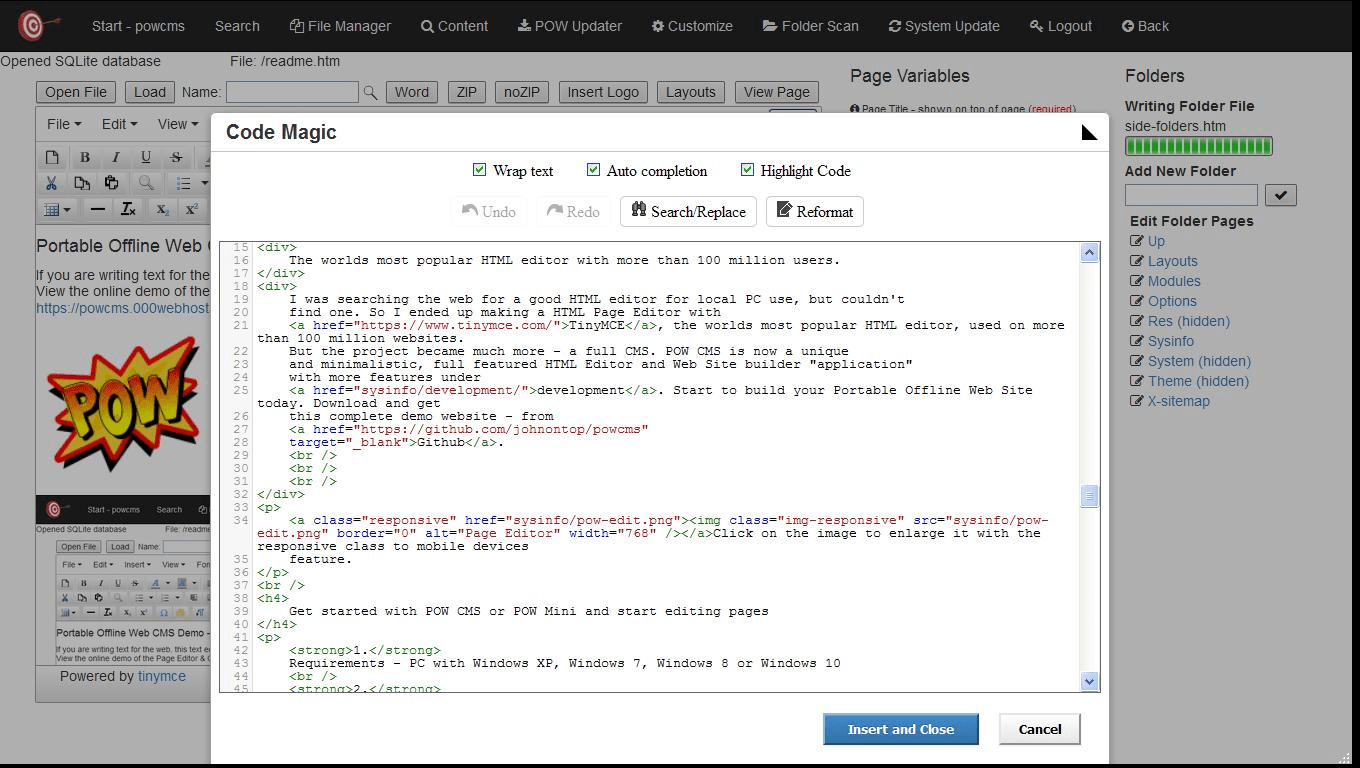Open POW Updater in top navigation
The image size is (1360, 768).
coord(569,26)
